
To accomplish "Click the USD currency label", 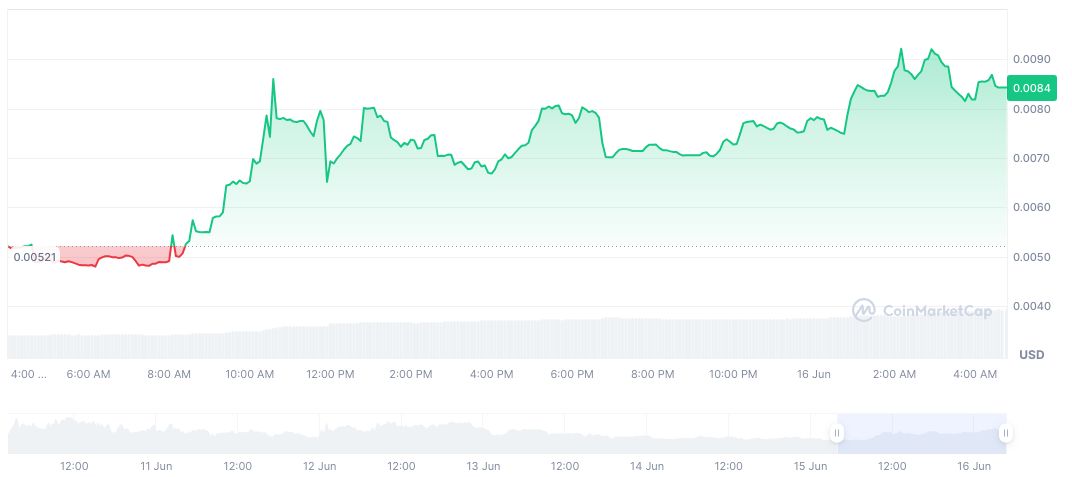I will [1031, 355].
